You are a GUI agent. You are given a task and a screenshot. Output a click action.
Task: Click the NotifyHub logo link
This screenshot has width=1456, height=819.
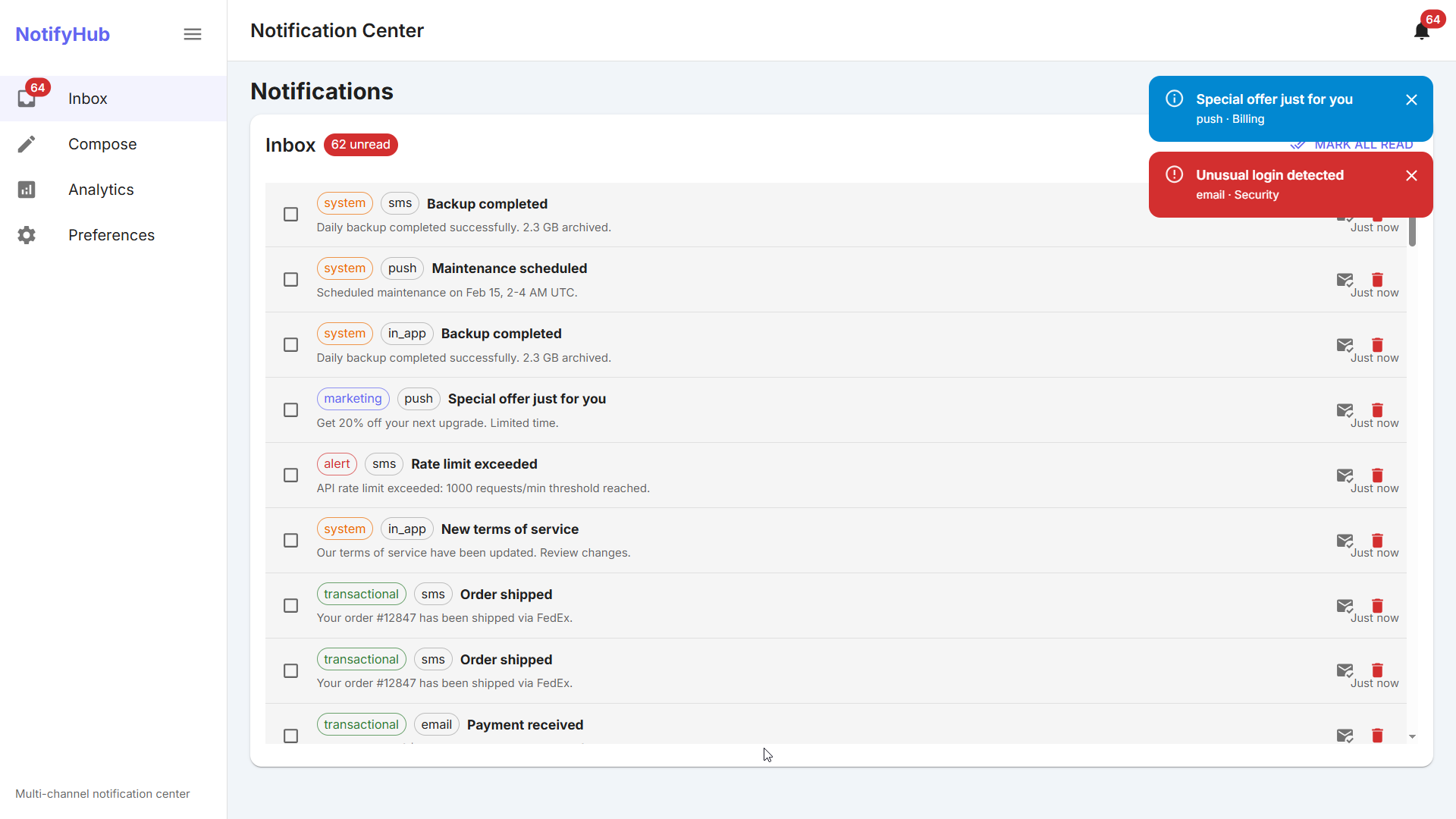click(x=62, y=34)
